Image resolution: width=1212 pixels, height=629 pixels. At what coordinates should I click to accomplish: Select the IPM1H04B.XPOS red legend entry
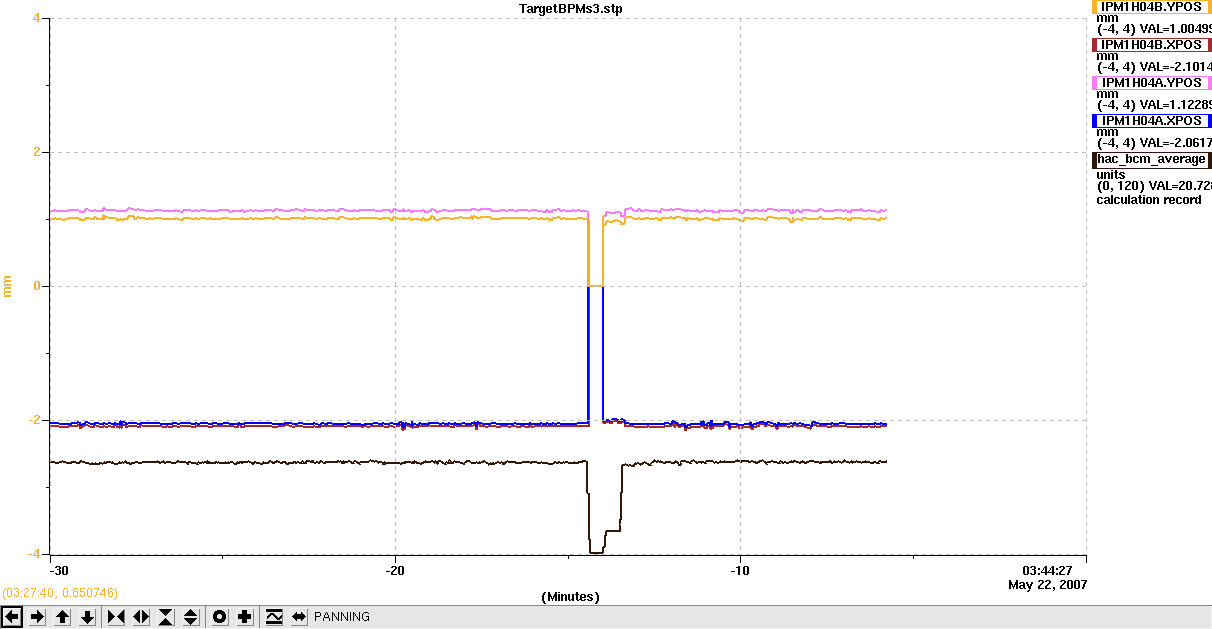click(1151, 45)
